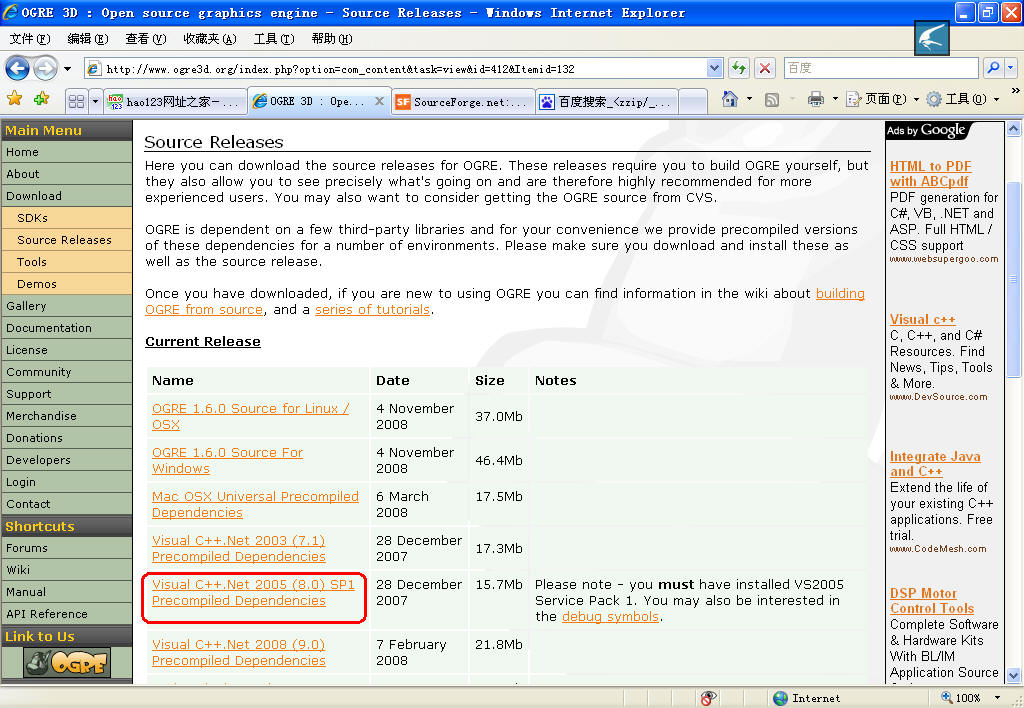Open the 'HTML to PDF with ABCpdf' ad
Screen dimensions: 1024x708
(931, 174)
